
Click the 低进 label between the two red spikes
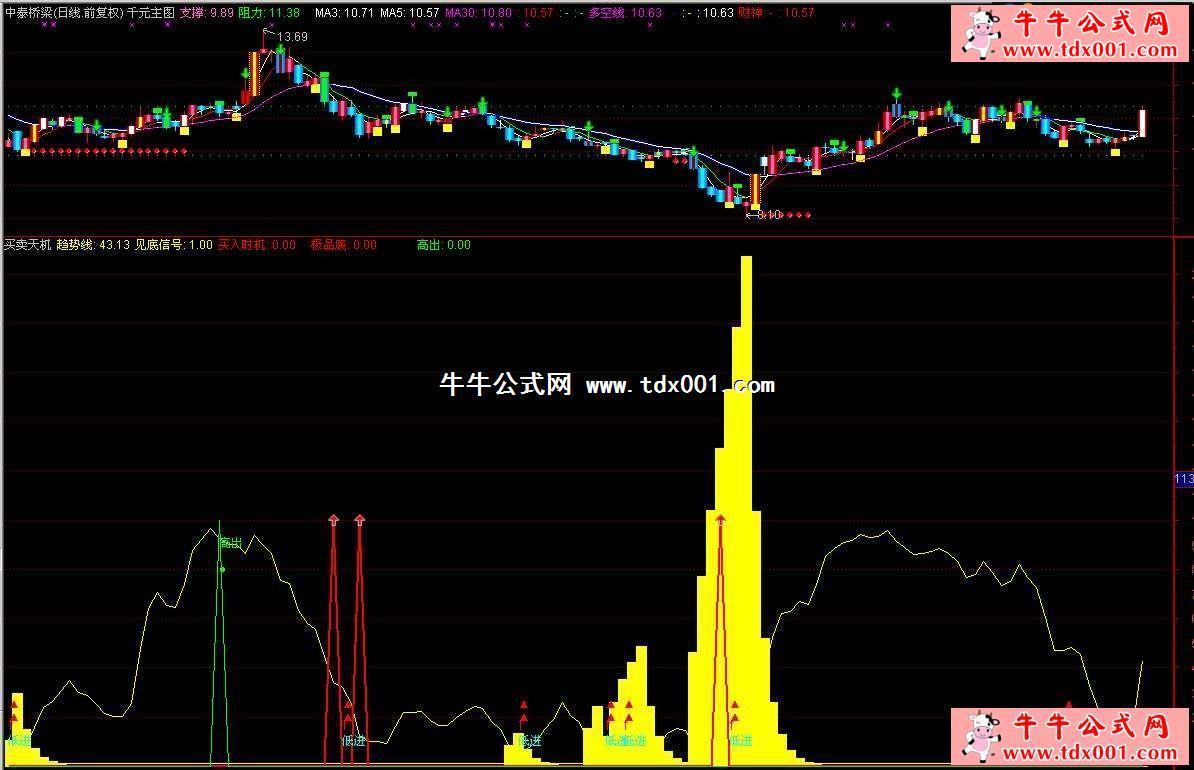354,740
